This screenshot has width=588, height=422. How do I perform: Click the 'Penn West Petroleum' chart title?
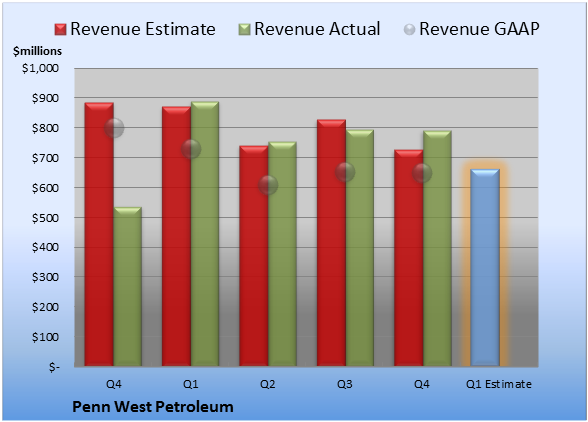click(153, 407)
